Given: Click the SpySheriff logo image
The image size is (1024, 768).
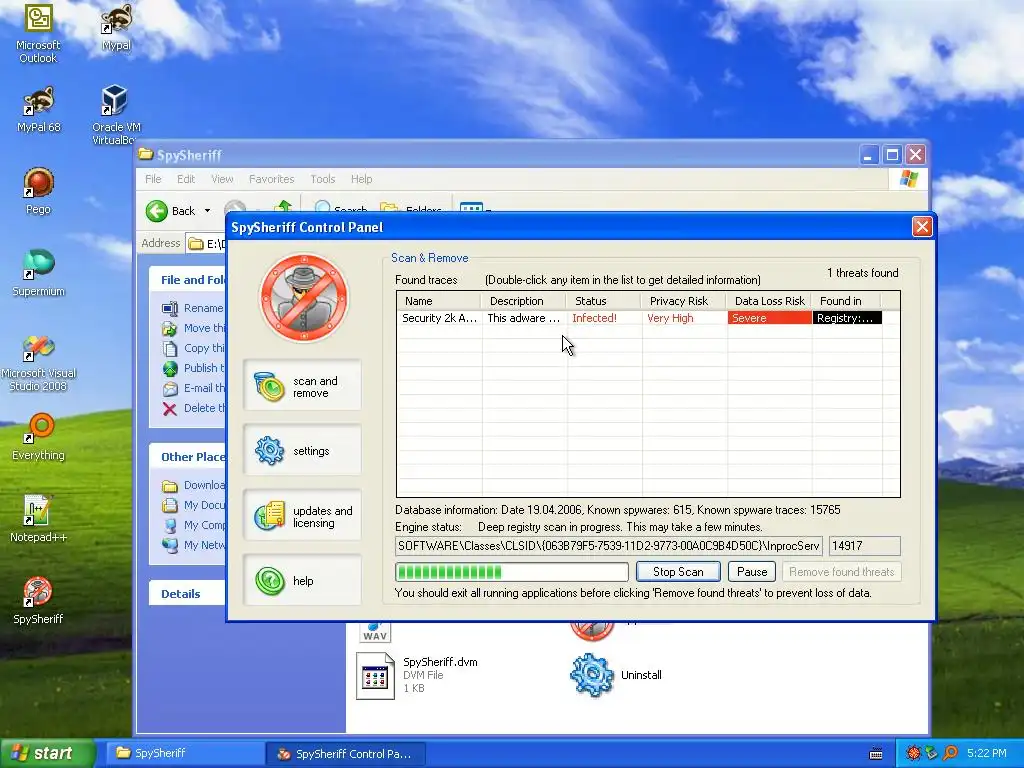Looking at the screenshot, I should 304,298.
